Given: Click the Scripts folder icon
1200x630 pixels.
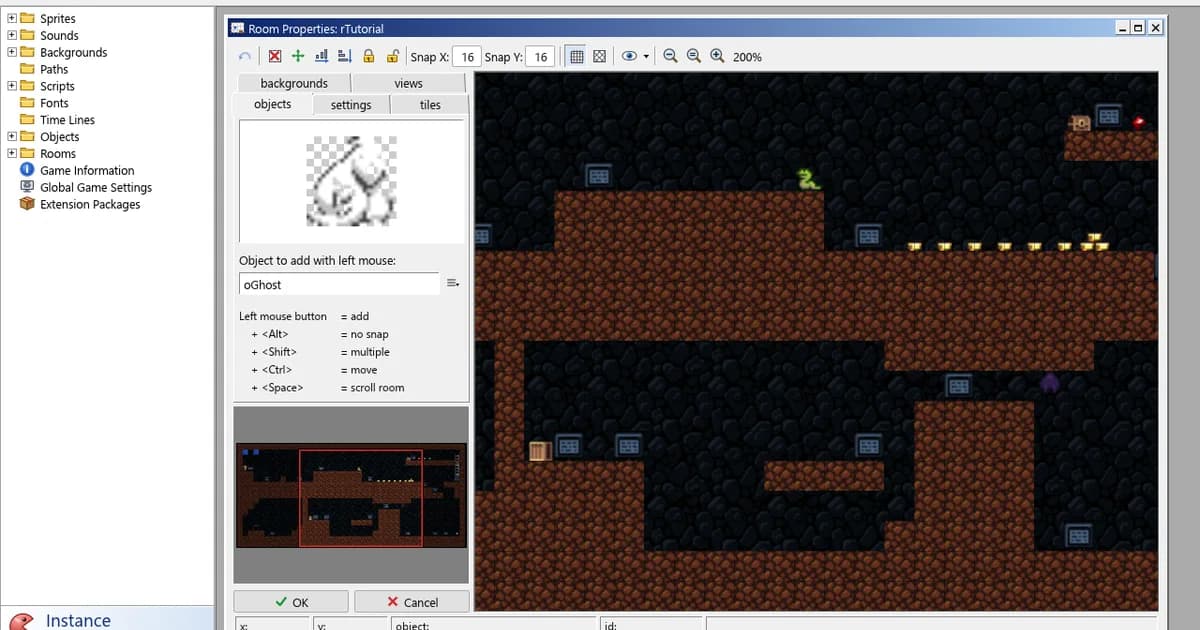Looking at the screenshot, I should 27,86.
